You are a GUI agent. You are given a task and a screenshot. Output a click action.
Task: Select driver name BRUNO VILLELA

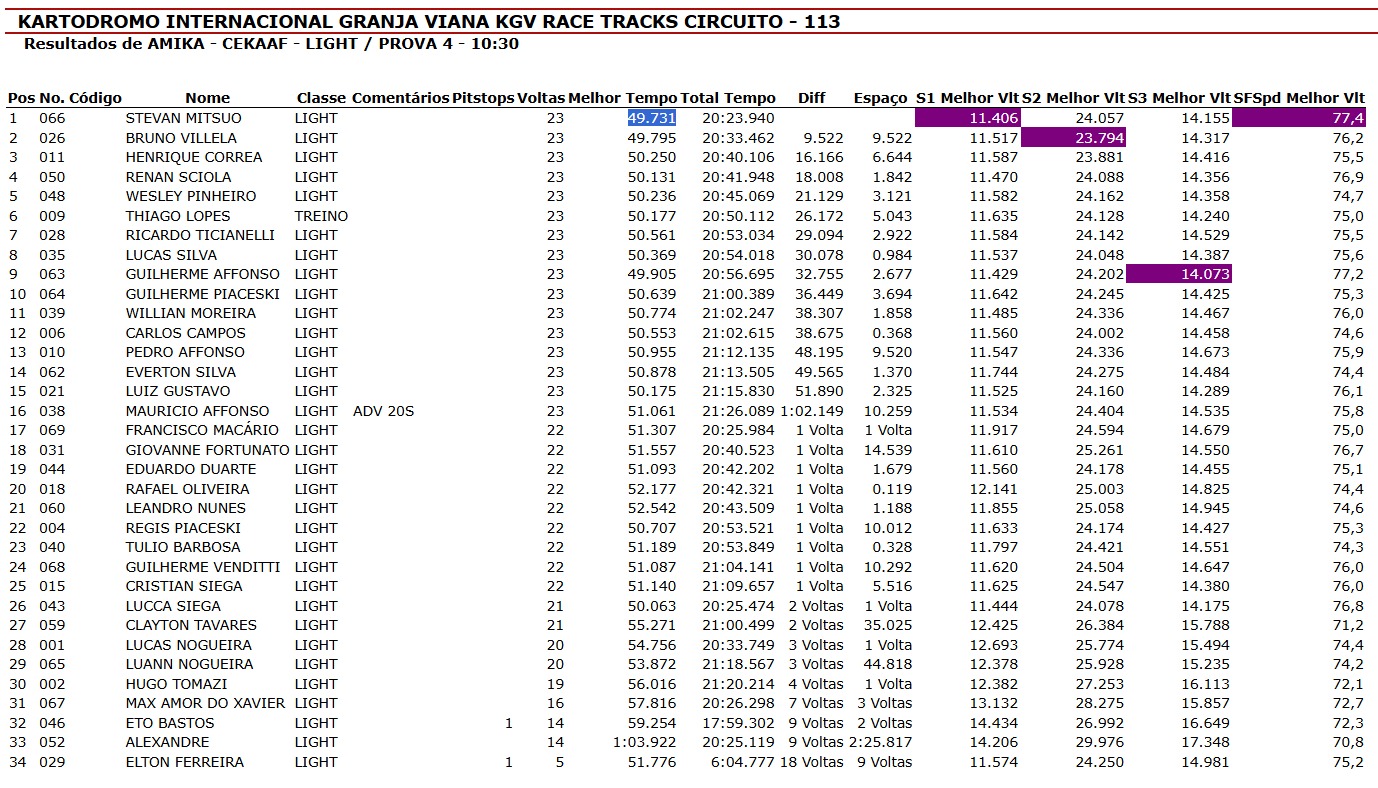181,138
